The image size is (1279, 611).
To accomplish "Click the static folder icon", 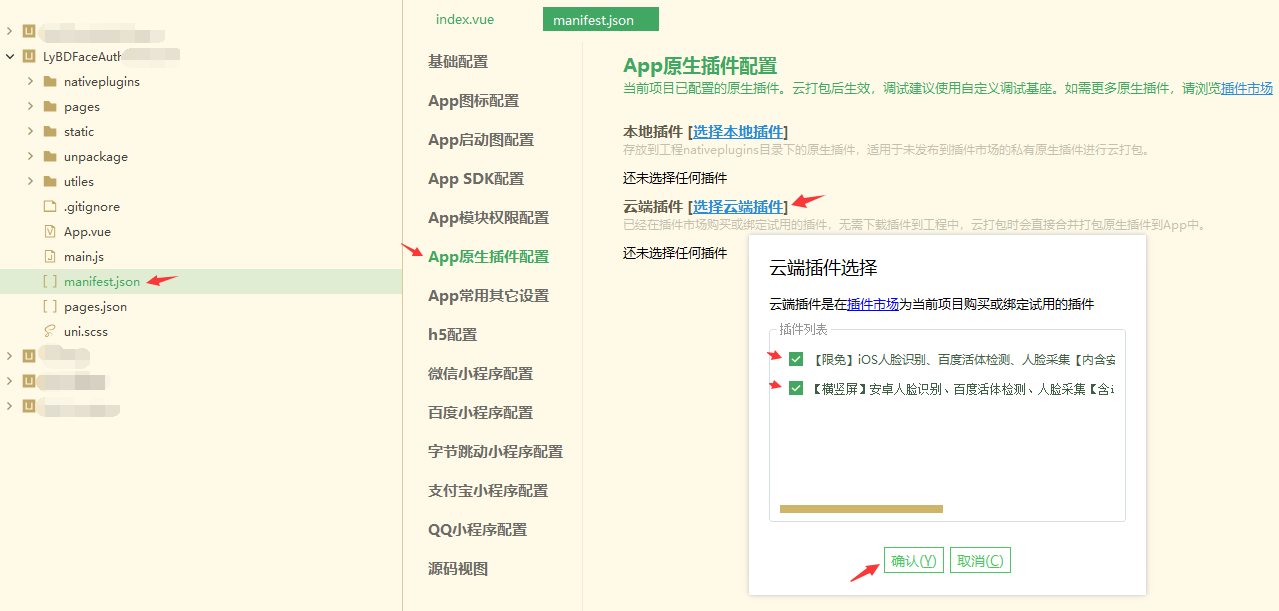I will [x=48, y=131].
